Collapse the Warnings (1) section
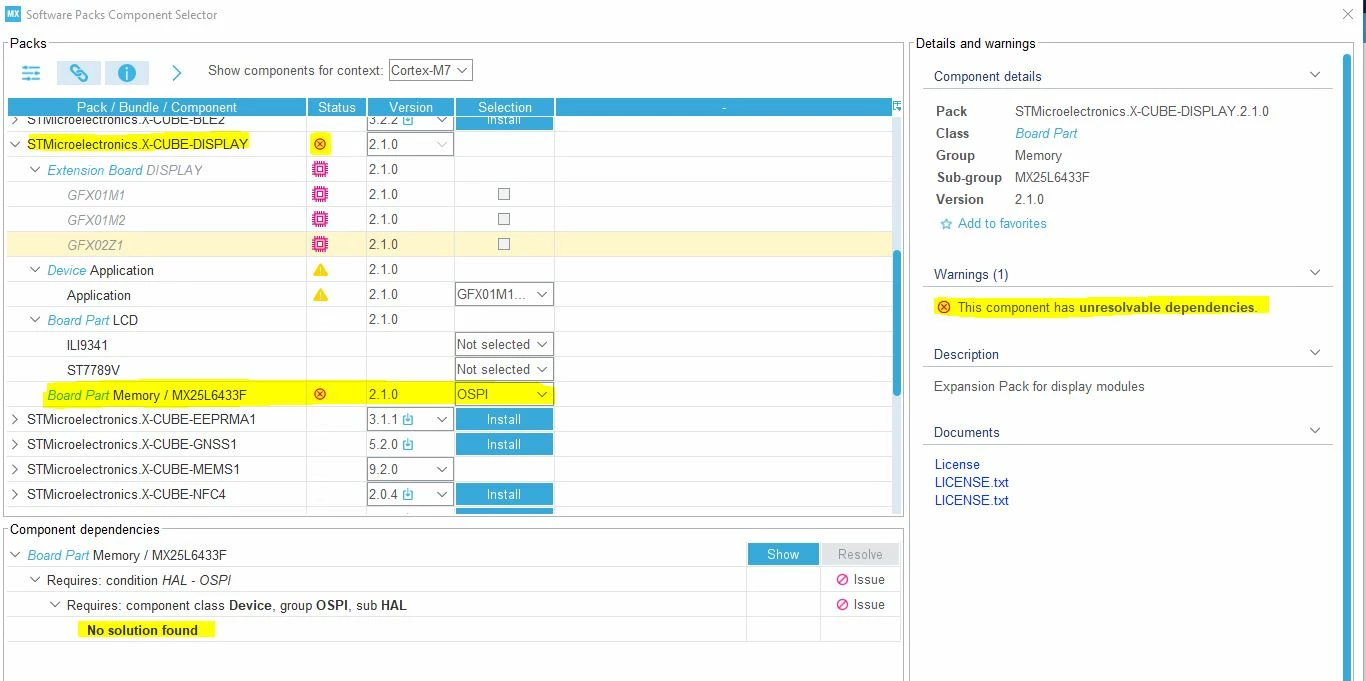This screenshot has height=681, width=1366. pos(1315,273)
